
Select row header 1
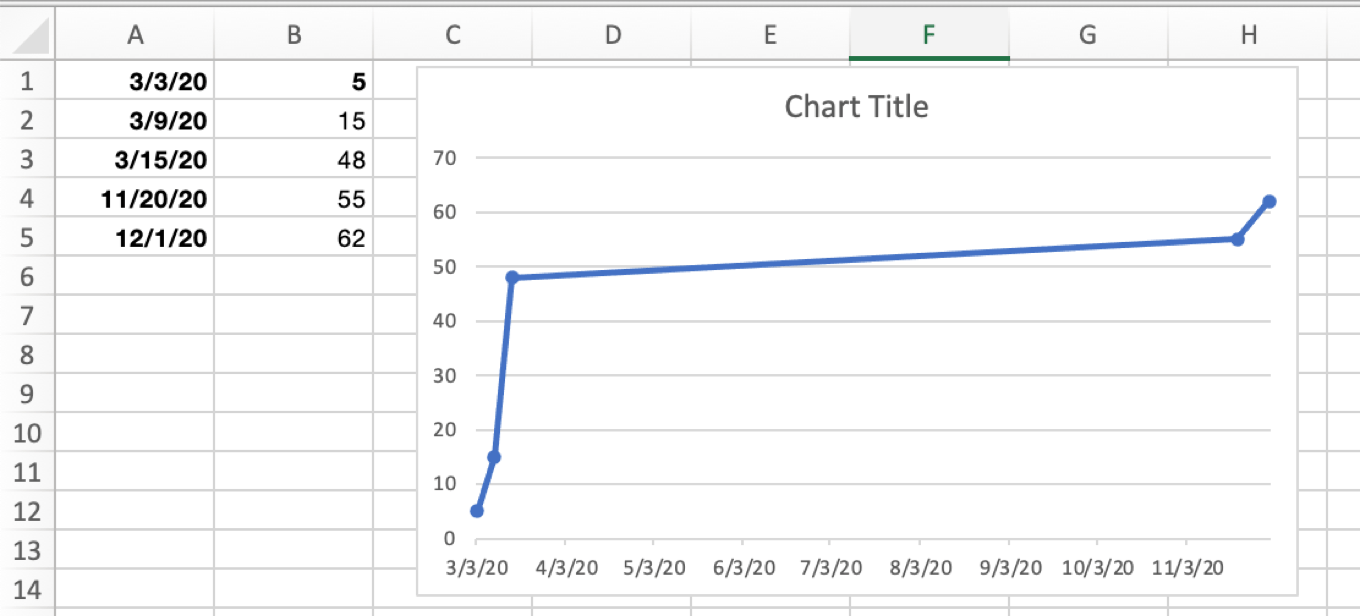point(27,81)
